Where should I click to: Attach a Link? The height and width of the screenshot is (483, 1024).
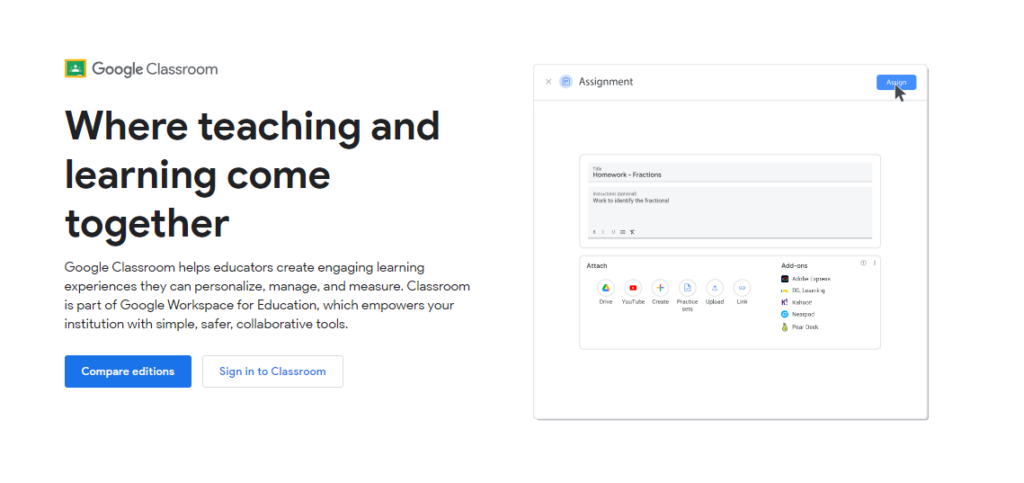point(742,288)
